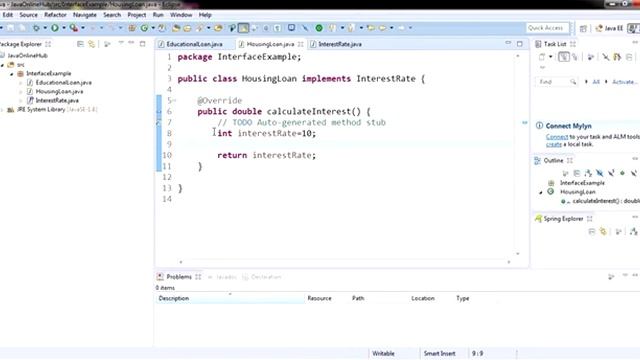Click the editor vertical scrollbar down arrow
Image resolution: width=640 pixels, height=360 pixels.
coord(518,254)
